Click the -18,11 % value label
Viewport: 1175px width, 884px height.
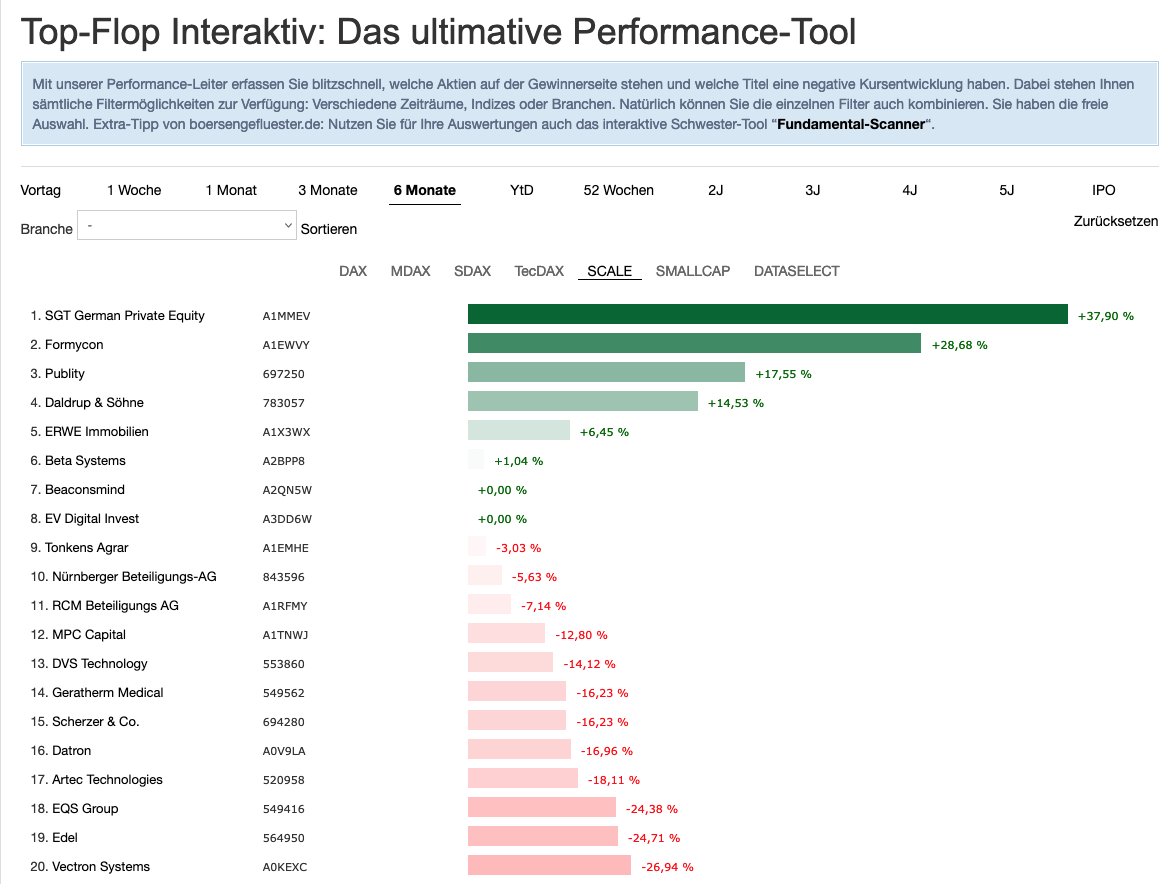tap(614, 780)
